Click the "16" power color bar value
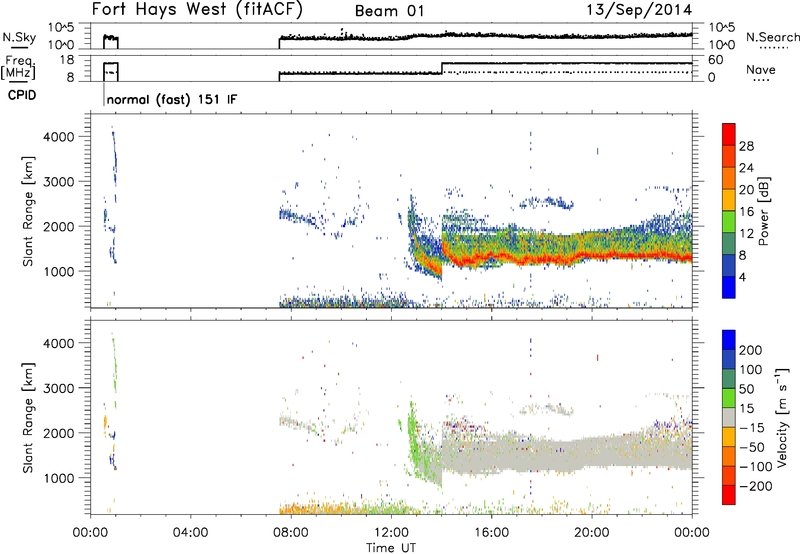 point(746,212)
